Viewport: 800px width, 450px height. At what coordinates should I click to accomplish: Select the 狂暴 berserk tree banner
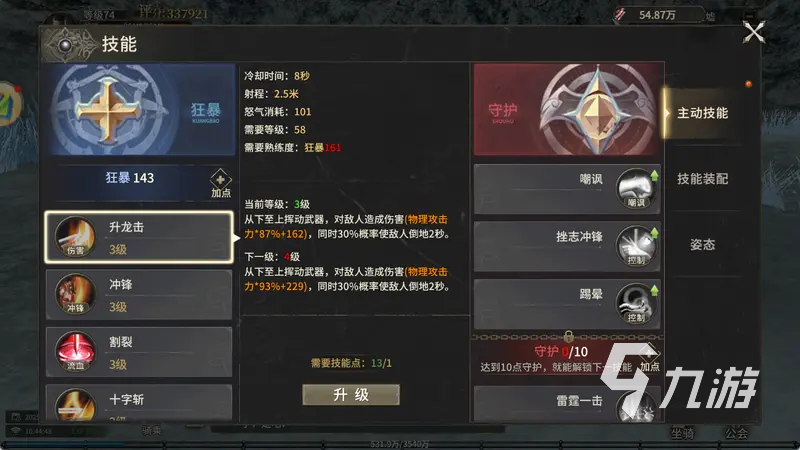pyautogui.click(x=140, y=109)
